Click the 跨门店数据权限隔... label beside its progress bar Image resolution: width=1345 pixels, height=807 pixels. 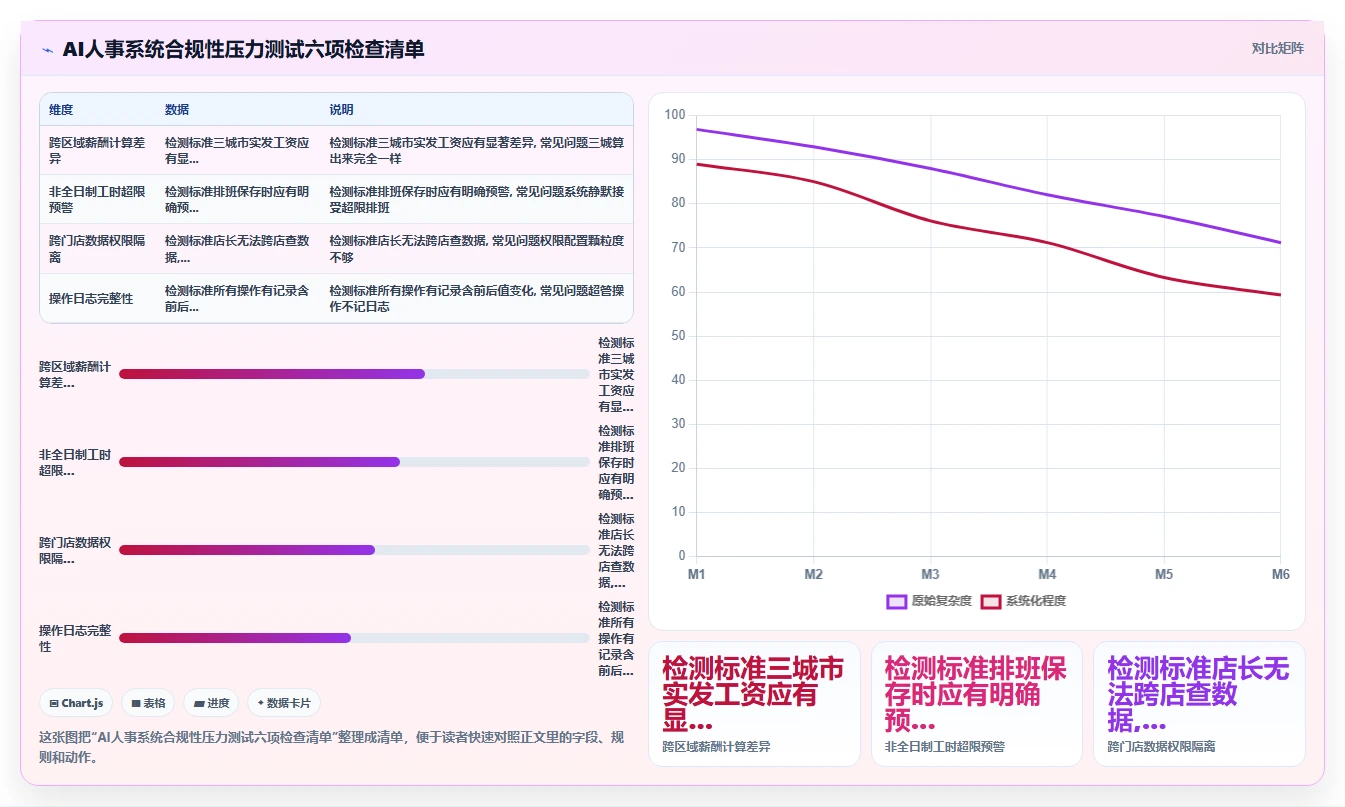[75, 550]
